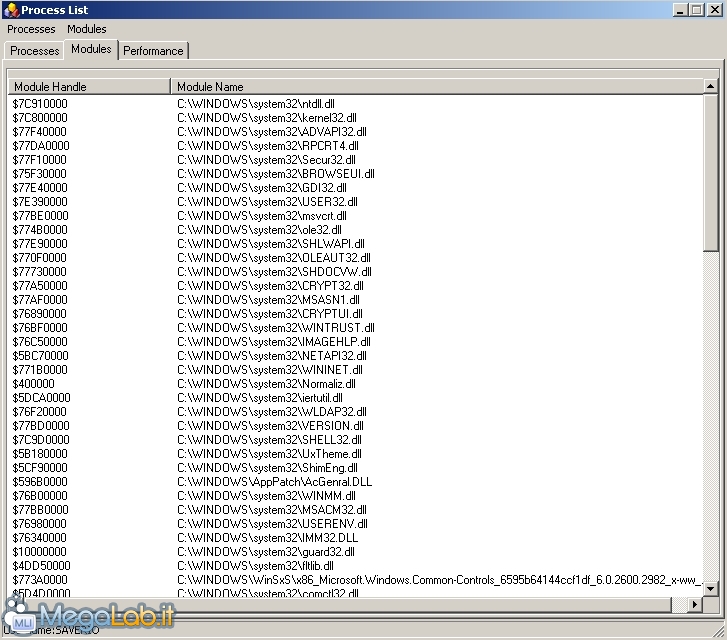The image size is (727, 640).
Task: Select the WININET.dll module row
Action: coord(356,370)
